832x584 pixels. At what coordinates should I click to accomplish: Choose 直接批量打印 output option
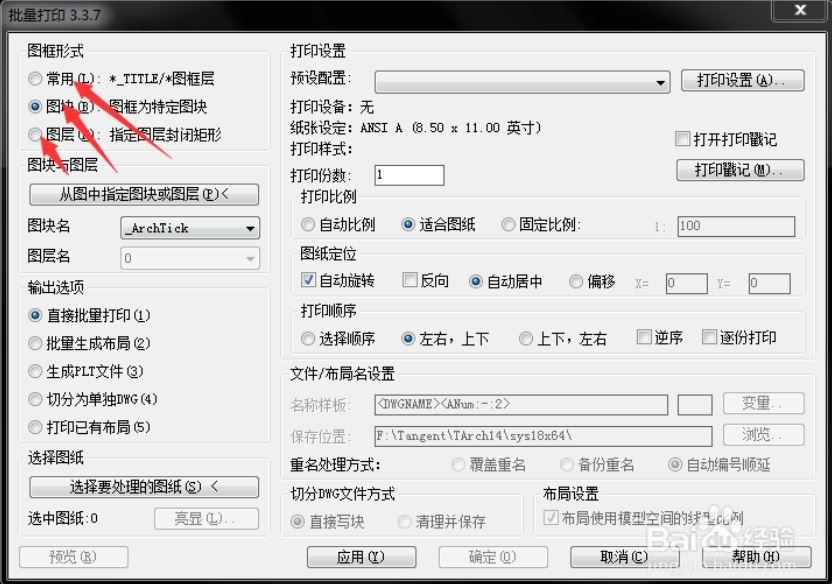(x=35, y=316)
